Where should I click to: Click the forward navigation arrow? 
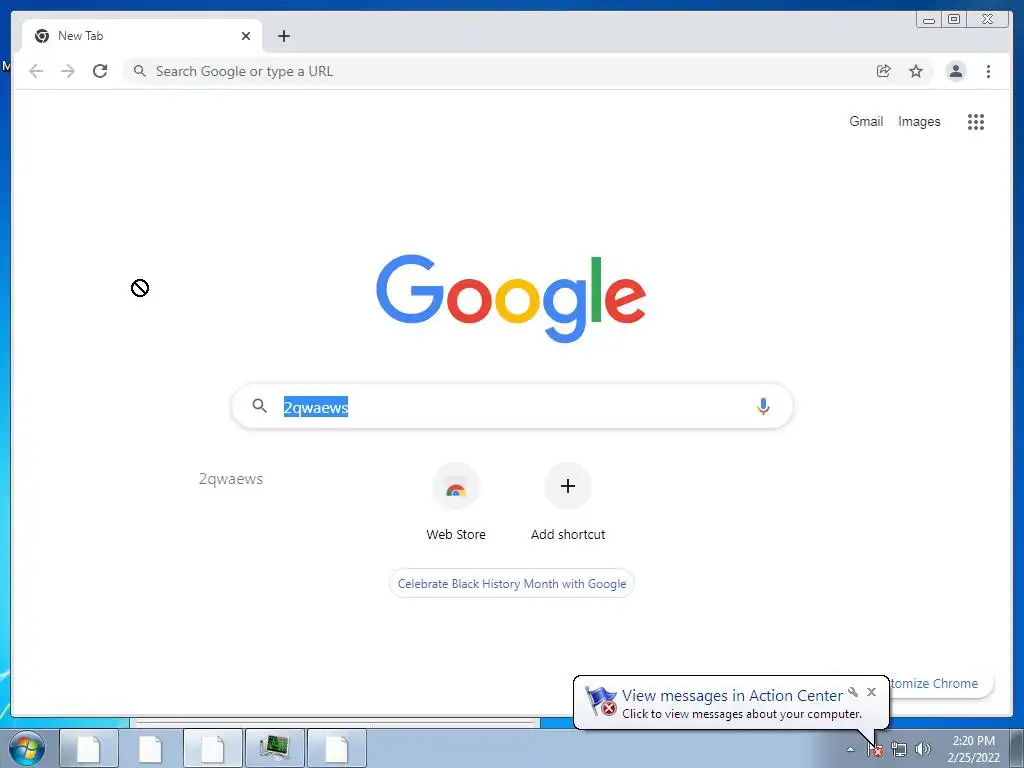coord(68,71)
